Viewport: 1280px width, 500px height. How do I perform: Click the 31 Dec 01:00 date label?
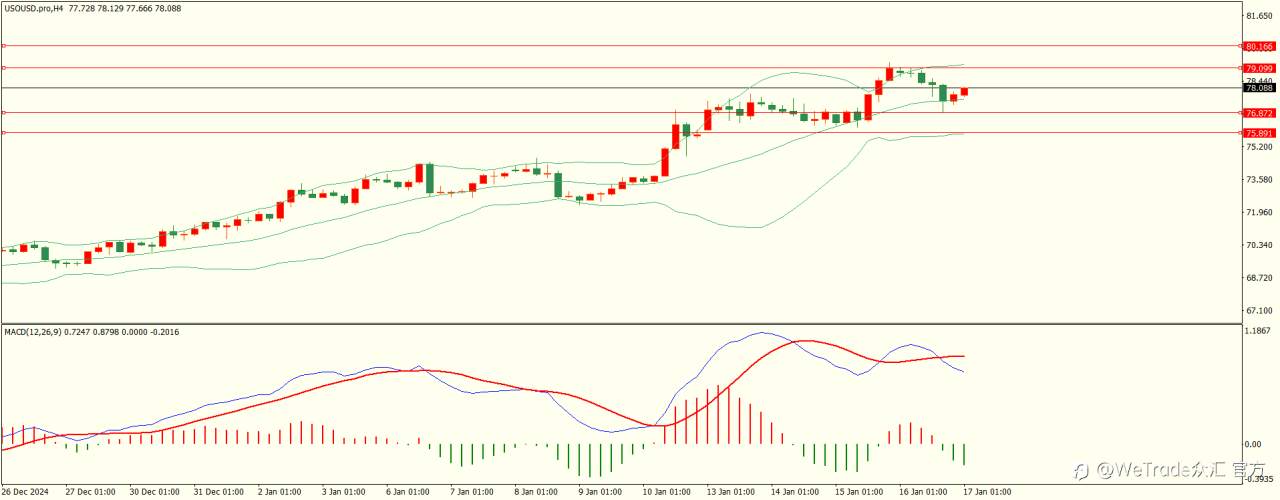[218, 492]
